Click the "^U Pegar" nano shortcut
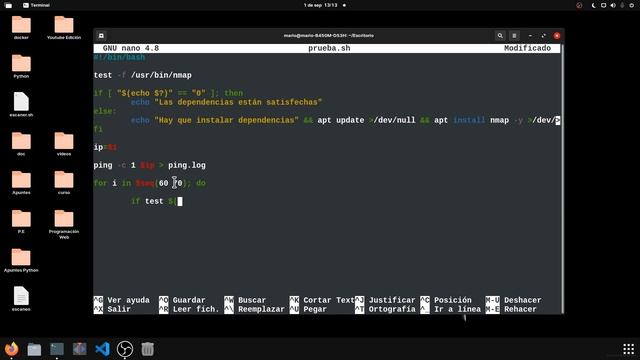640x360 pixels. pos(308,309)
